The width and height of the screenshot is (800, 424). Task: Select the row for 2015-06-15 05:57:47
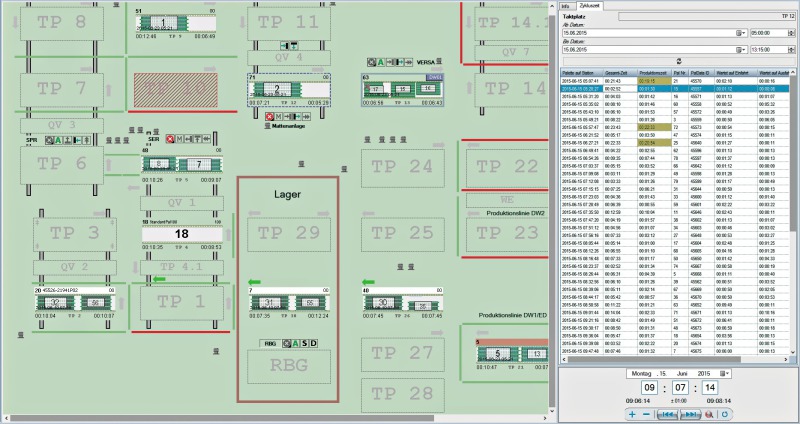[675, 127]
